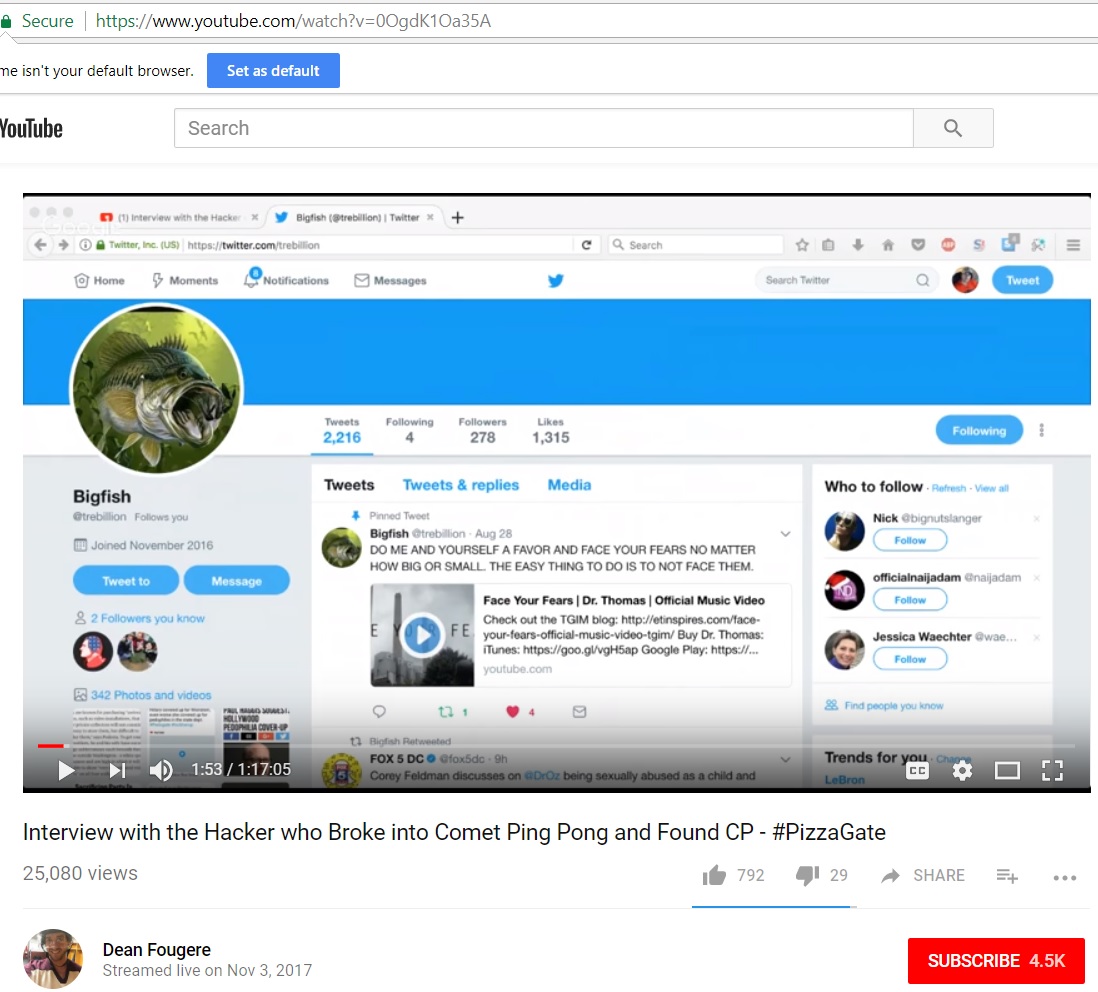Follow Nick @bignutslanger

click(910, 540)
